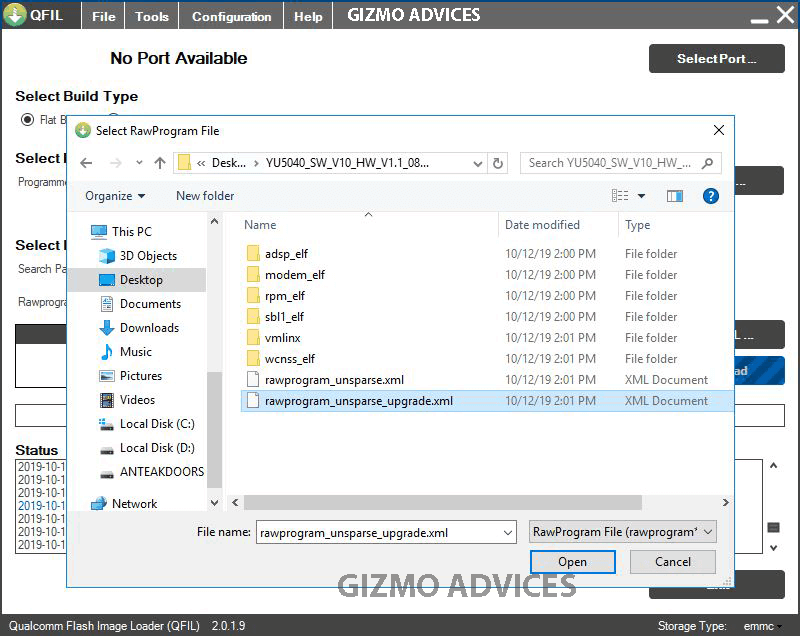Click the horizontal scrollbar in file list
The height and width of the screenshot is (636, 800).
[442, 502]
